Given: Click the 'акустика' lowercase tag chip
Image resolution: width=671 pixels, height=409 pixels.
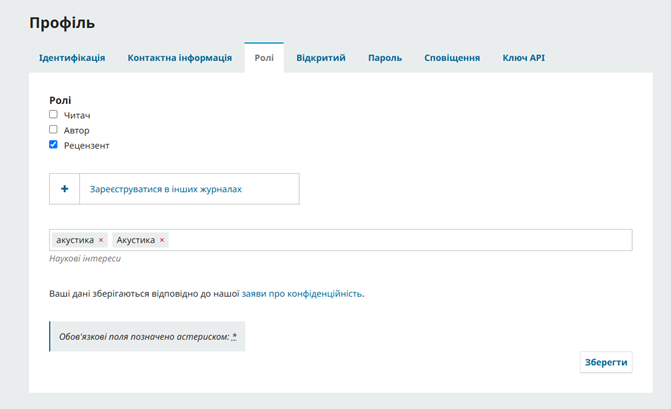Looking at the screenshot, I should tap(75, 240).
